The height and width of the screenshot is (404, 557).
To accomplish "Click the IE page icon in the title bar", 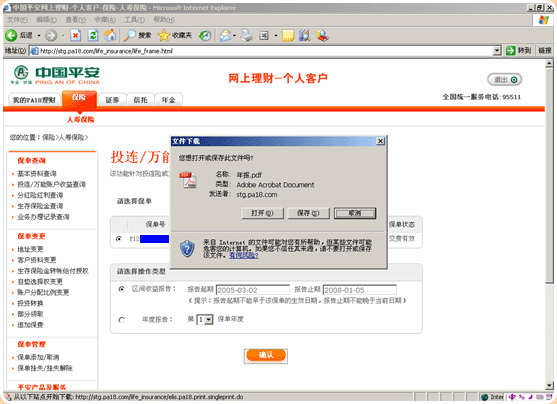I will tap(7, 7).
